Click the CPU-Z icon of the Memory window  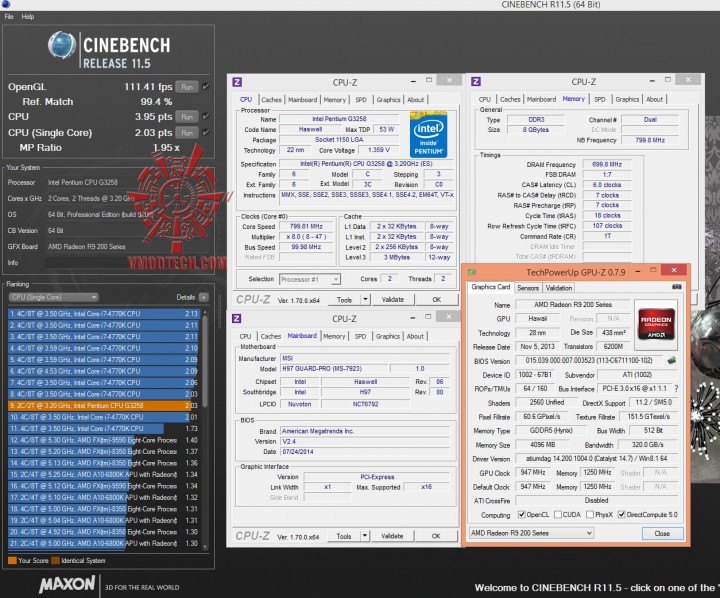(476, 82)
